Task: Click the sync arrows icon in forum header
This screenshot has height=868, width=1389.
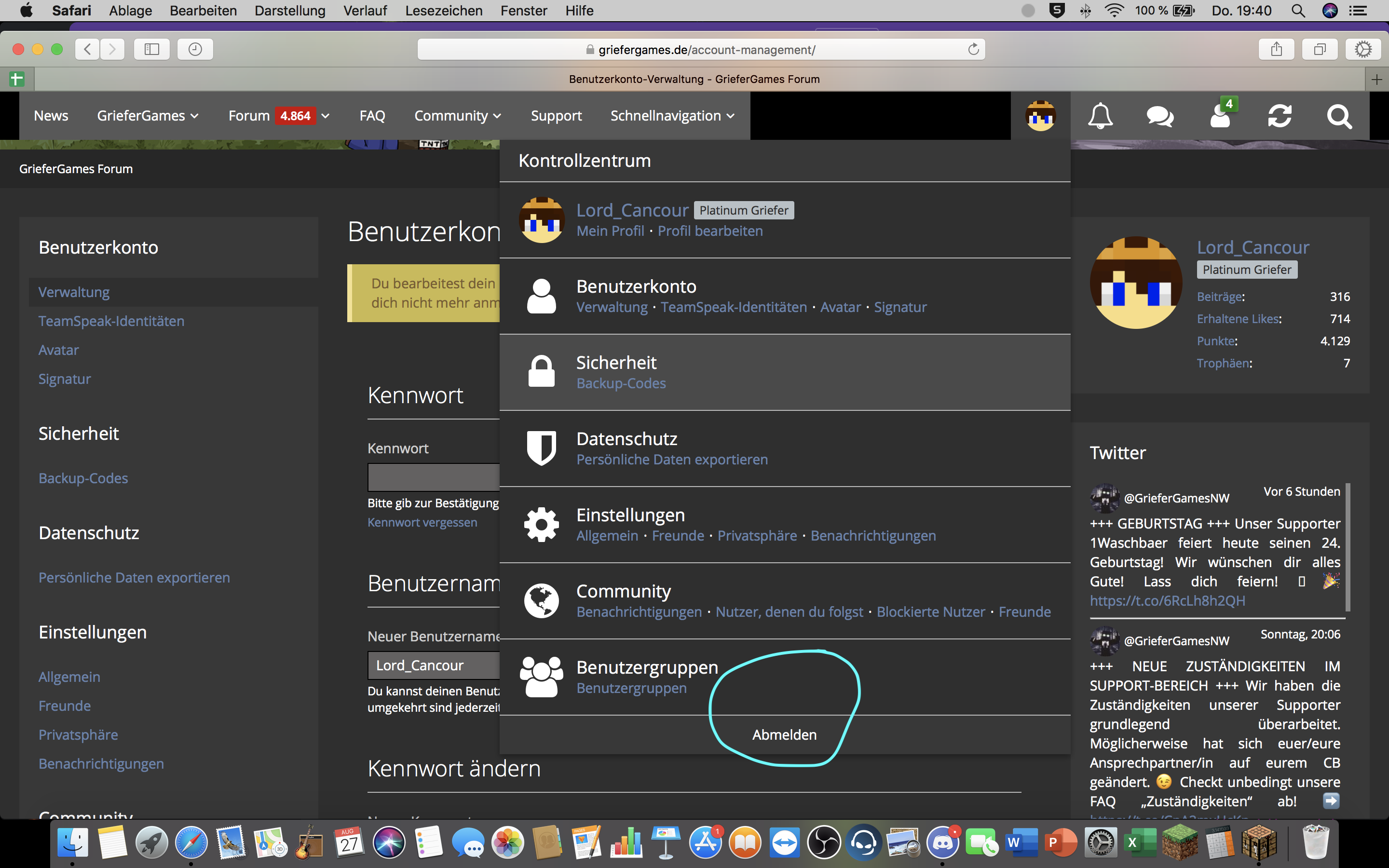Action: click(x=1280, y=116)
